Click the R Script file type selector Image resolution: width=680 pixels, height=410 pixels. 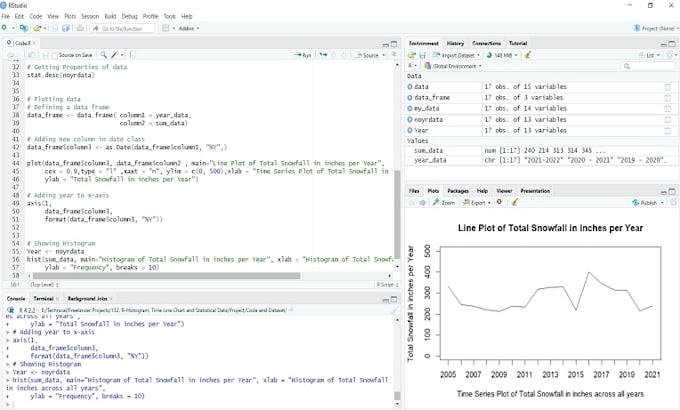(387, 285)
